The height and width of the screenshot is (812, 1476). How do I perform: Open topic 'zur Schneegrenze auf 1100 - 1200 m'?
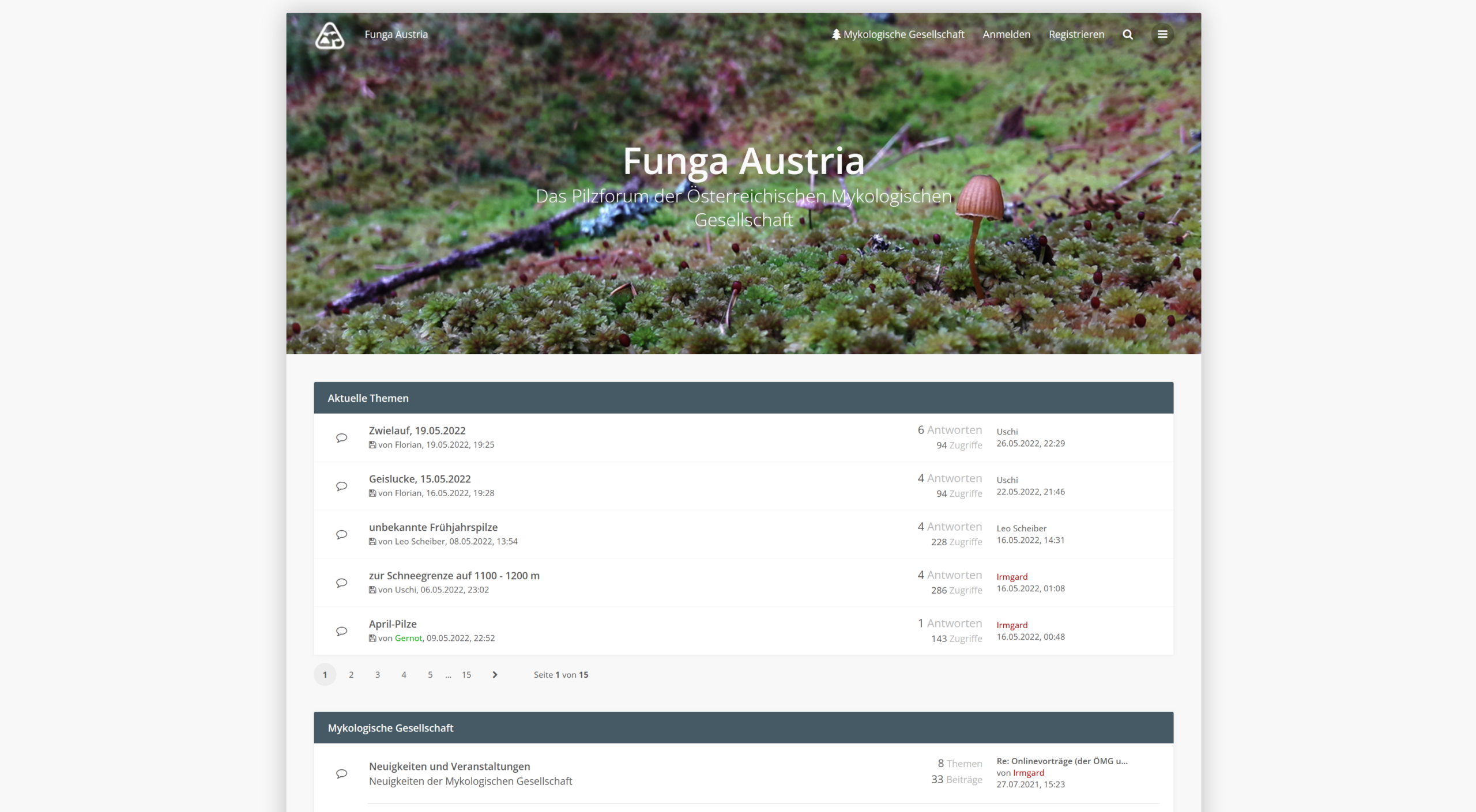454,576
